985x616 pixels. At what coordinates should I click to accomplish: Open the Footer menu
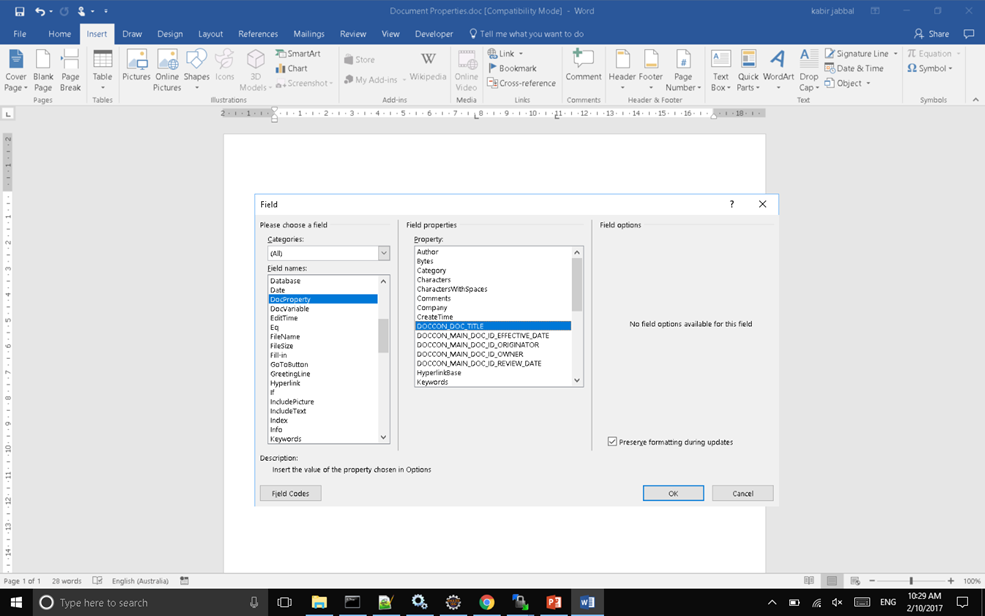tap(651, 71)
